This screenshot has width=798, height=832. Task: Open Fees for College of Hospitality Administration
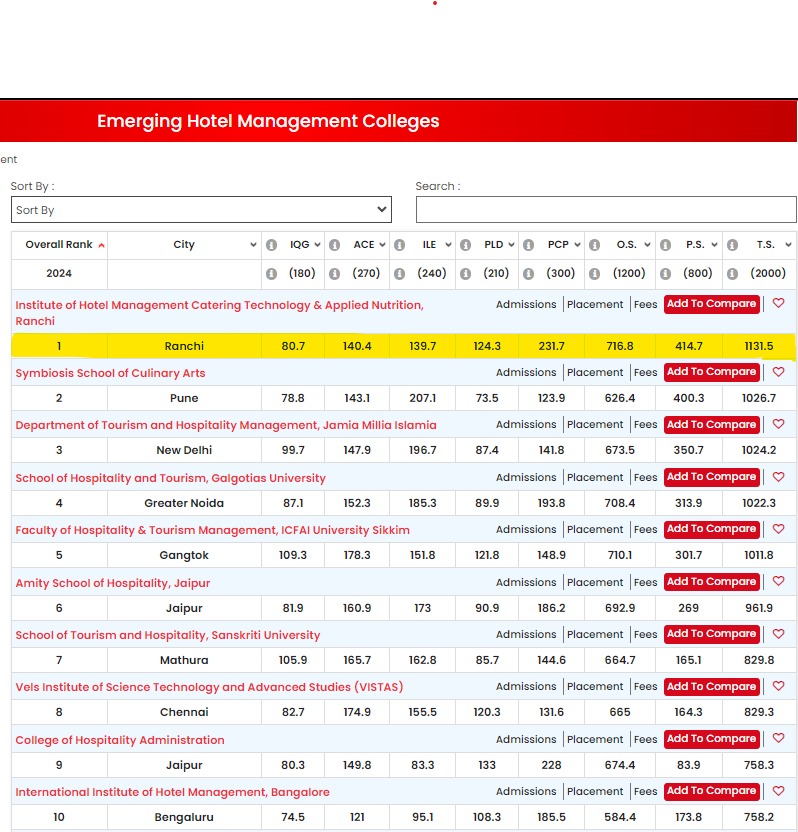coord(645,740)
